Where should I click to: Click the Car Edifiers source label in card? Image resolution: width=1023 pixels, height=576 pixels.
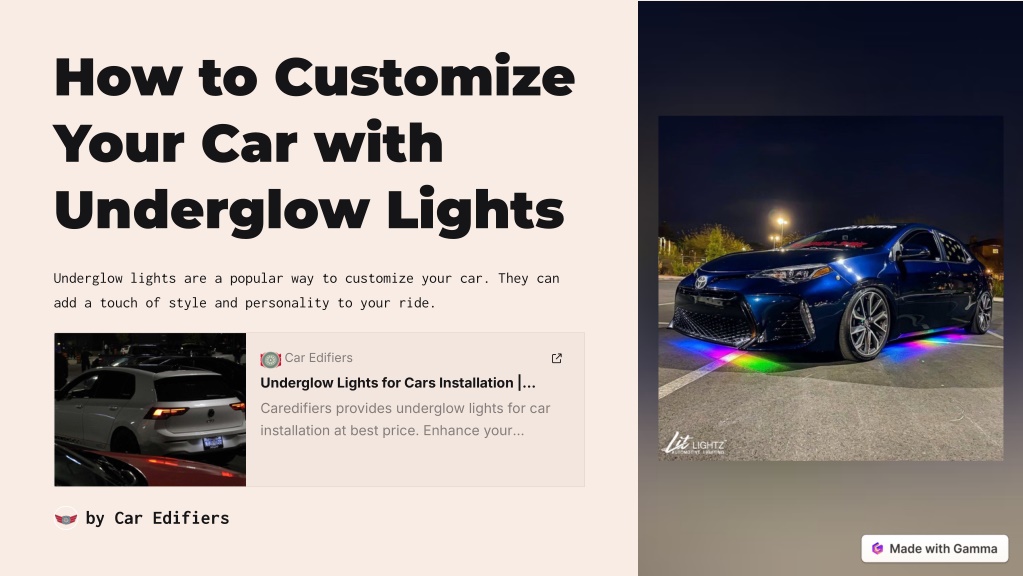pos(318,358)
